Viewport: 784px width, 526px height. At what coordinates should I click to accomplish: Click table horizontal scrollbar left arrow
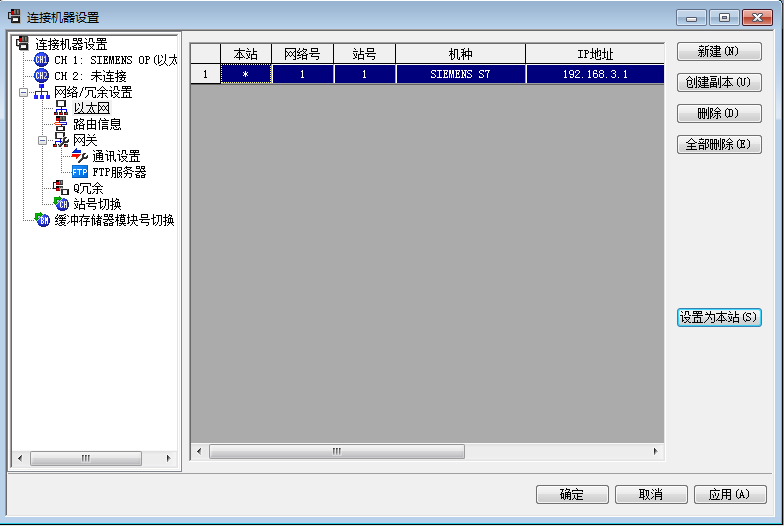click(x=199, y=452)
